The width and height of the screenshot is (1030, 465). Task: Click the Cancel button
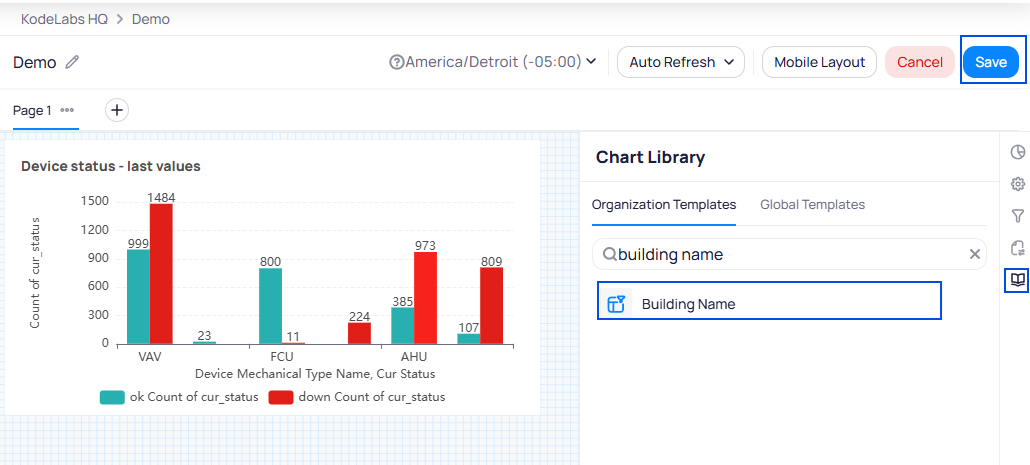pos(920,62)
